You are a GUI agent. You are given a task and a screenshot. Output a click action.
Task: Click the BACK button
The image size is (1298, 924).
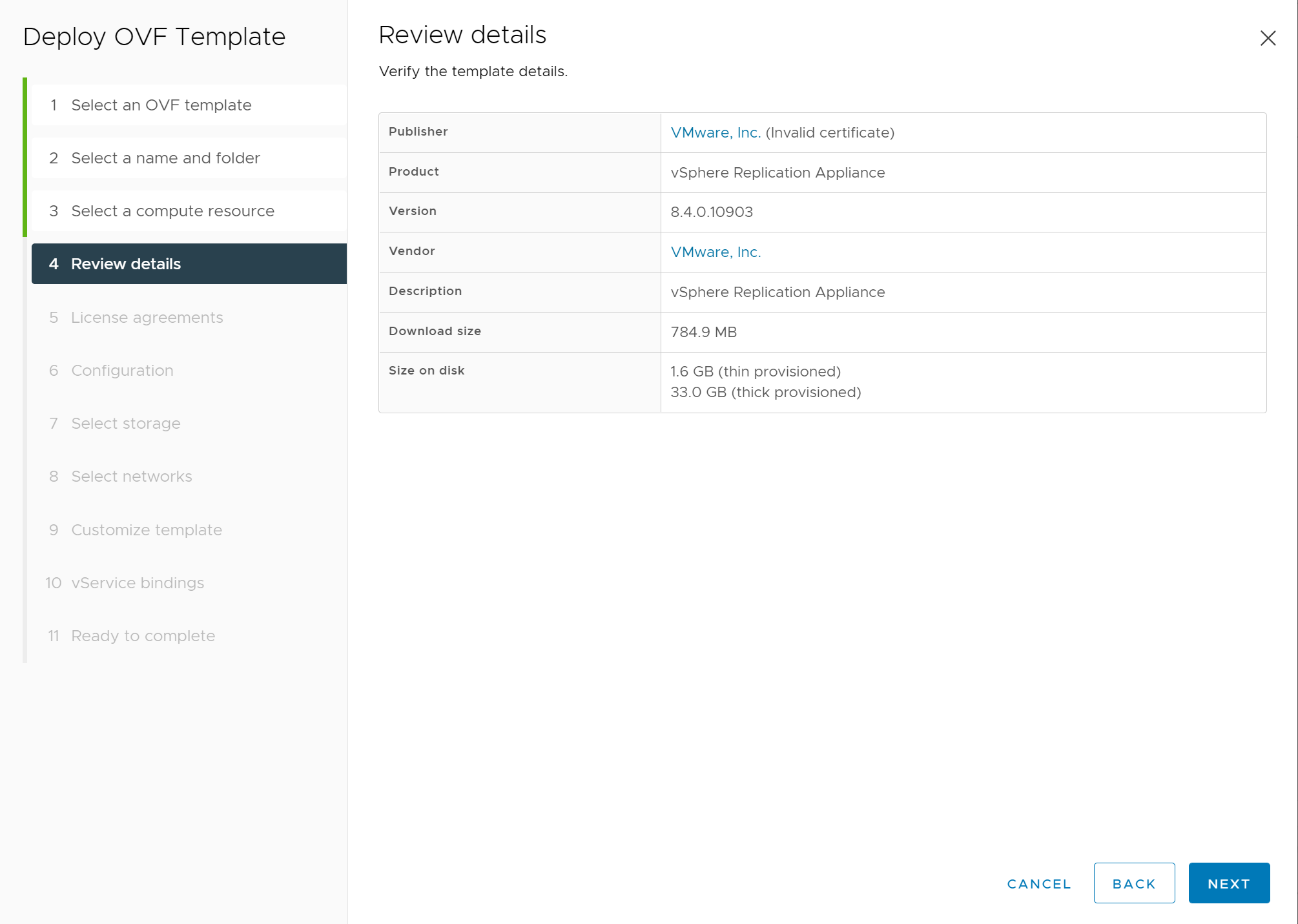[x=1133, y=883]
